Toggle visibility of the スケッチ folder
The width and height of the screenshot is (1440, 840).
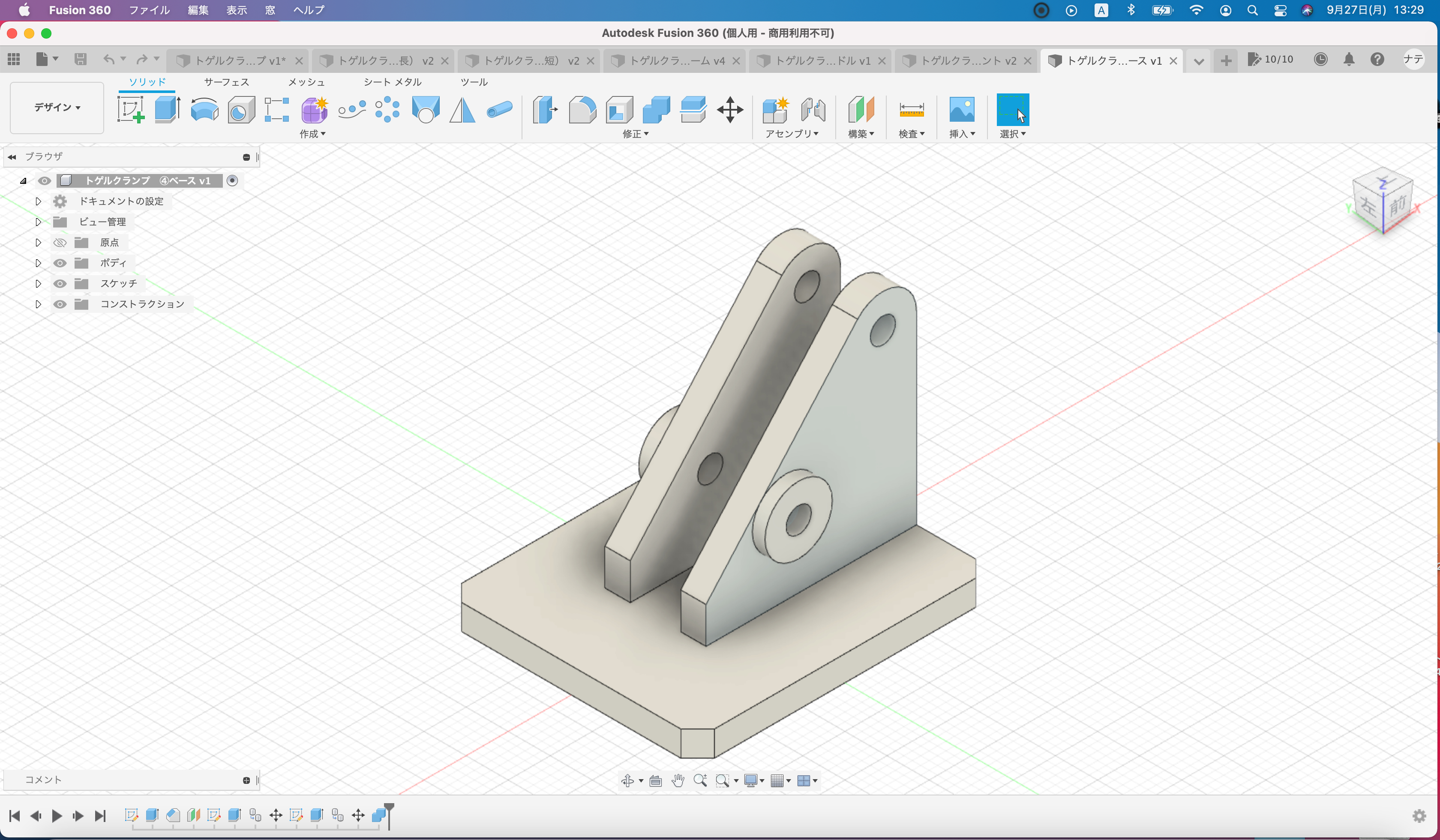point(60,283)
